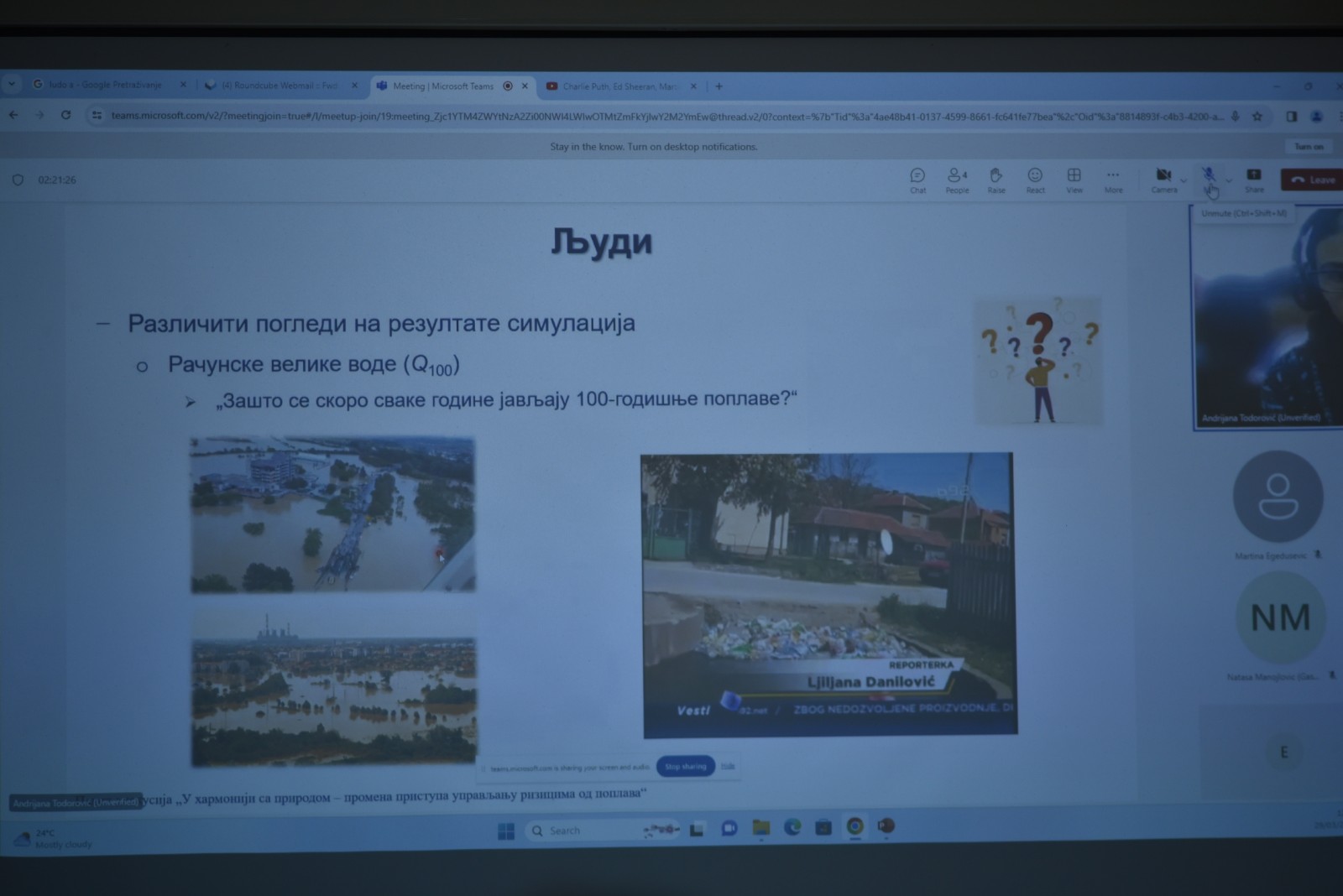Select Martina participant avatar tile
Screen dimensions: 1343x896
point(1278,497)
